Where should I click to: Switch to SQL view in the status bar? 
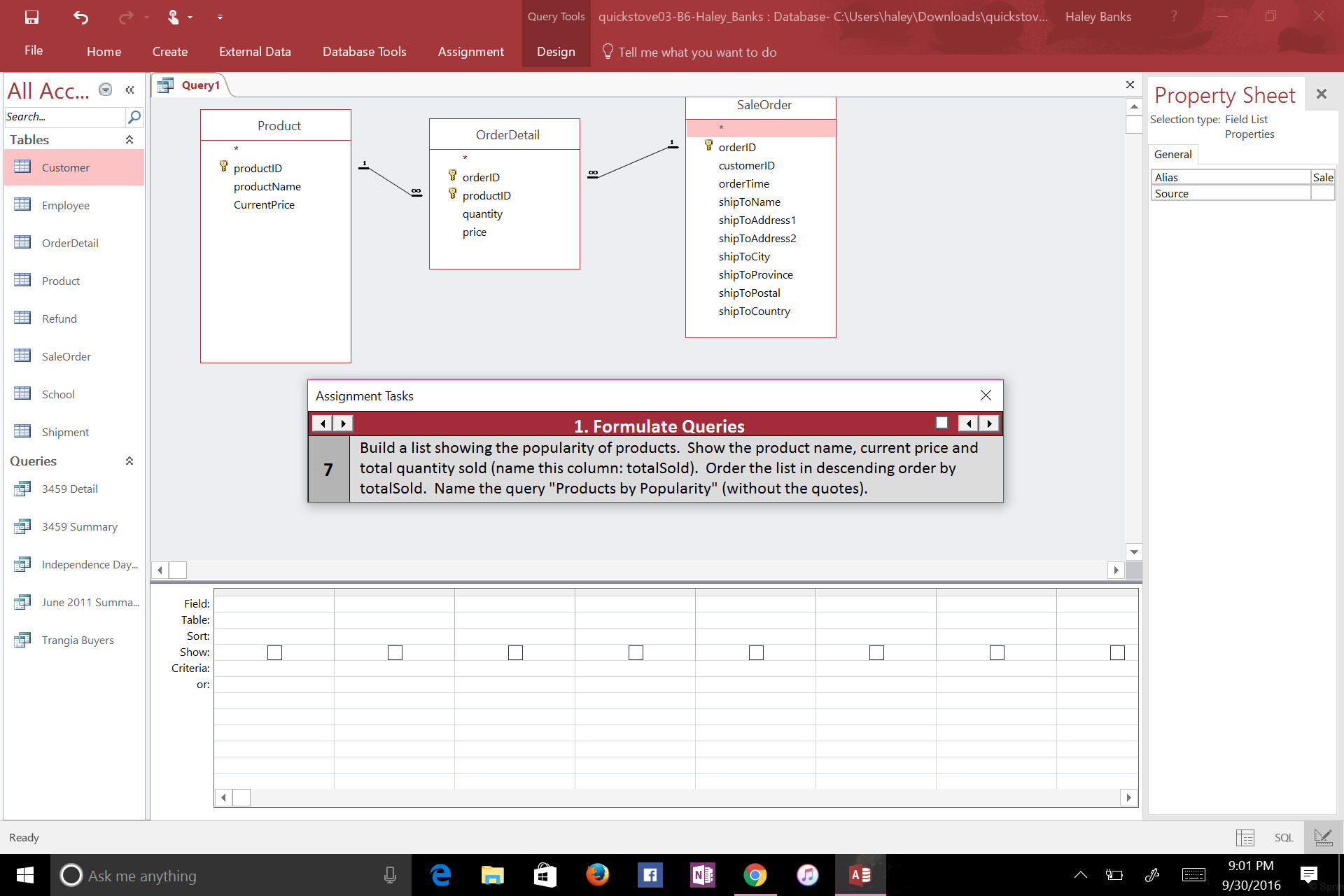click(x=1283, y=837)
